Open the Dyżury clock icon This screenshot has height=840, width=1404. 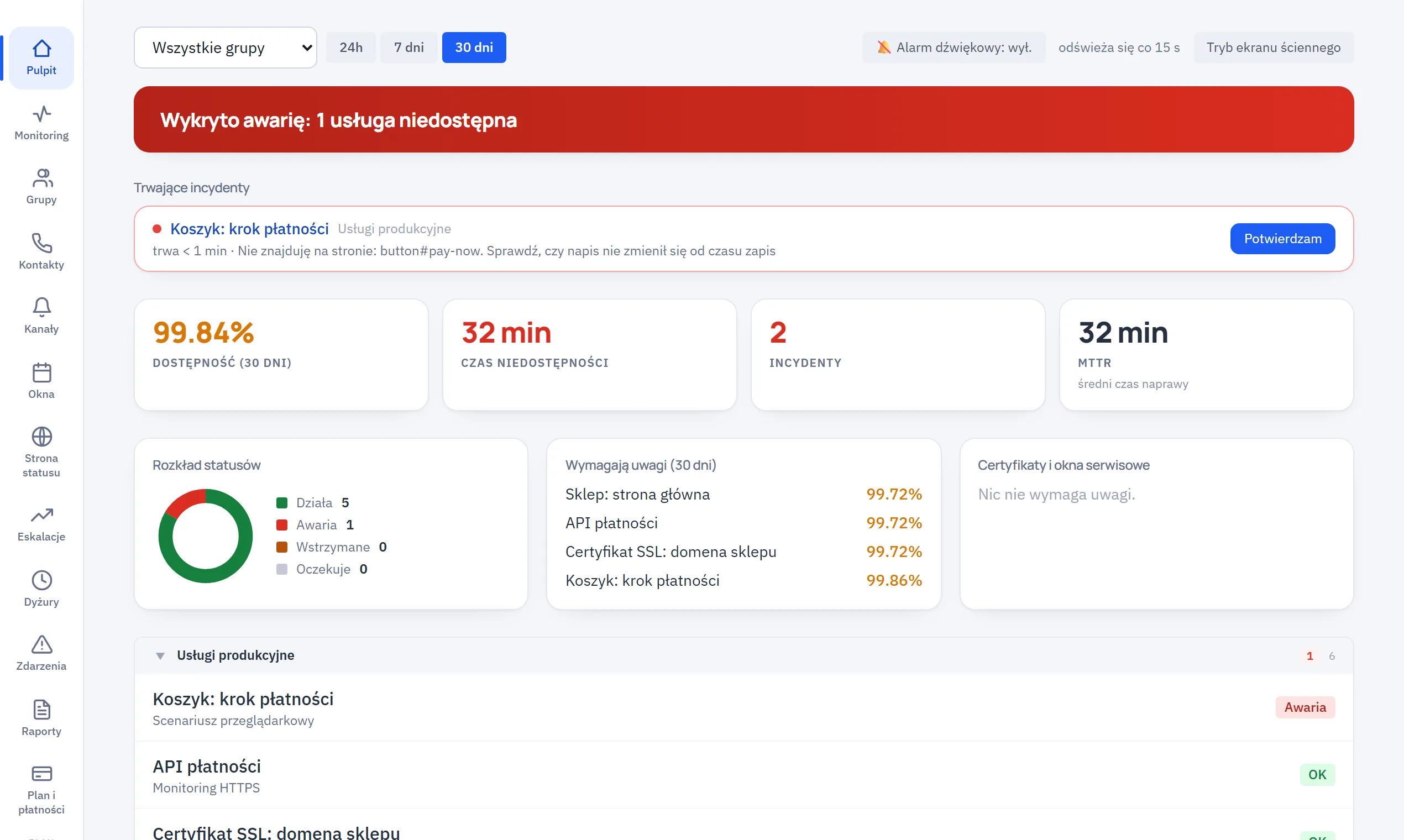[41, 580]
